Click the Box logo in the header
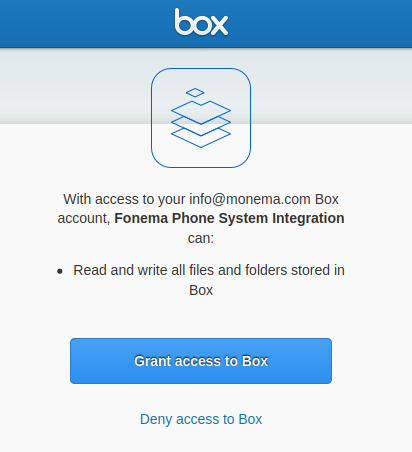 [x=201, y=22]
